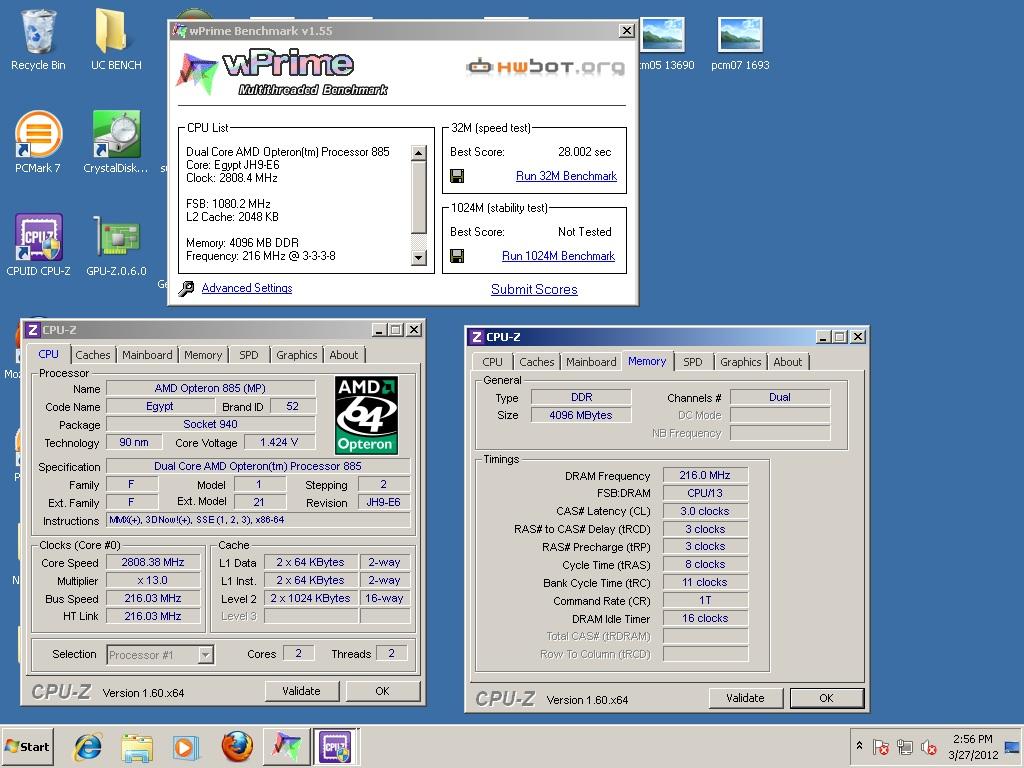Click the network tray icon
Viewport: 1024px width, 768px height.
click(905, 746)
